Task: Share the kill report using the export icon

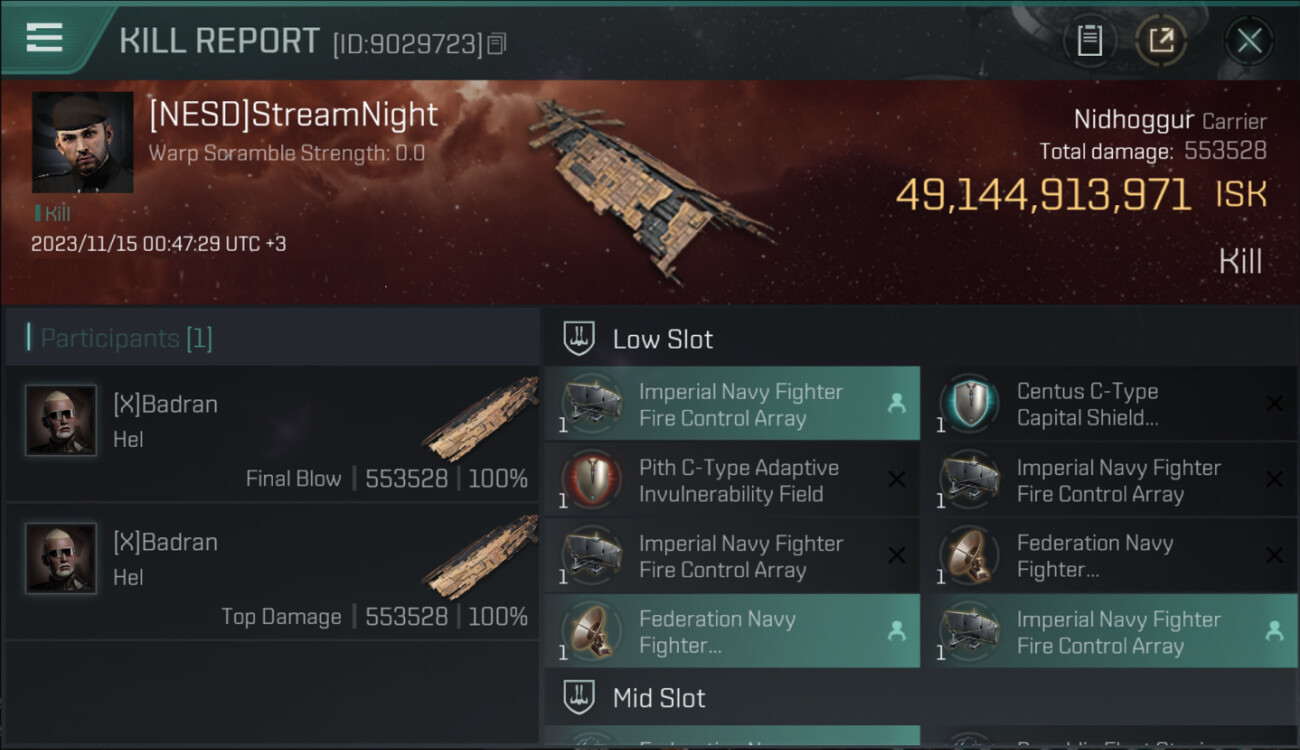Action: 1160,41
